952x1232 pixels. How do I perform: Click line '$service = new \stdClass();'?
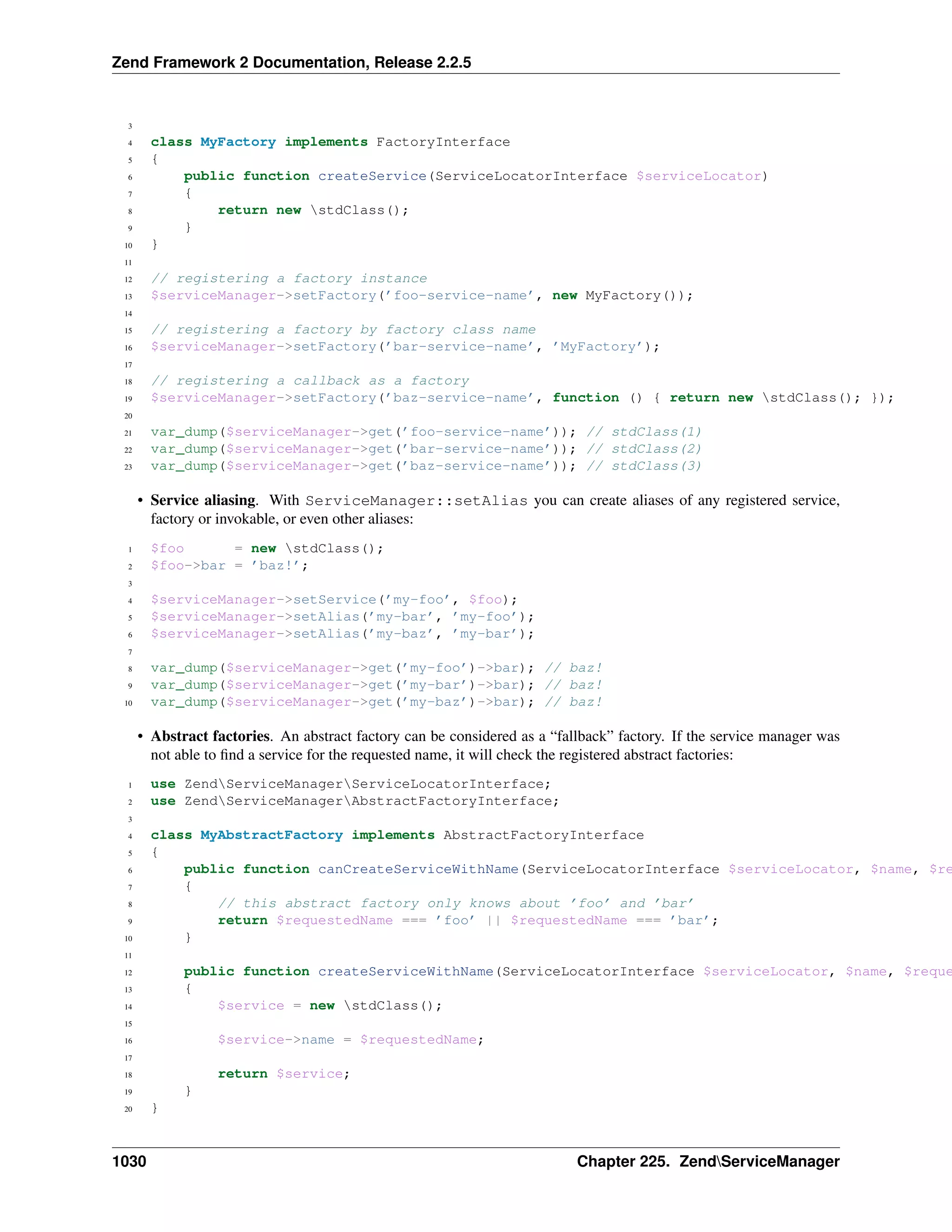pos(330,1006)
